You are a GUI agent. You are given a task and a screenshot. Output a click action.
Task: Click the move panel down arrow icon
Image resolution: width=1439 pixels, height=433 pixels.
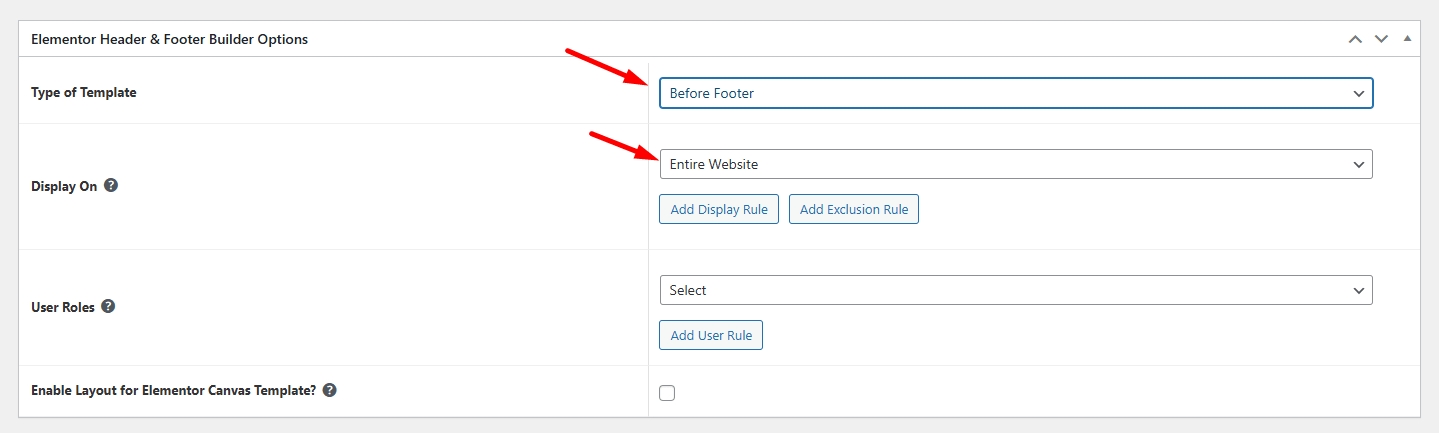[1381, 39]
